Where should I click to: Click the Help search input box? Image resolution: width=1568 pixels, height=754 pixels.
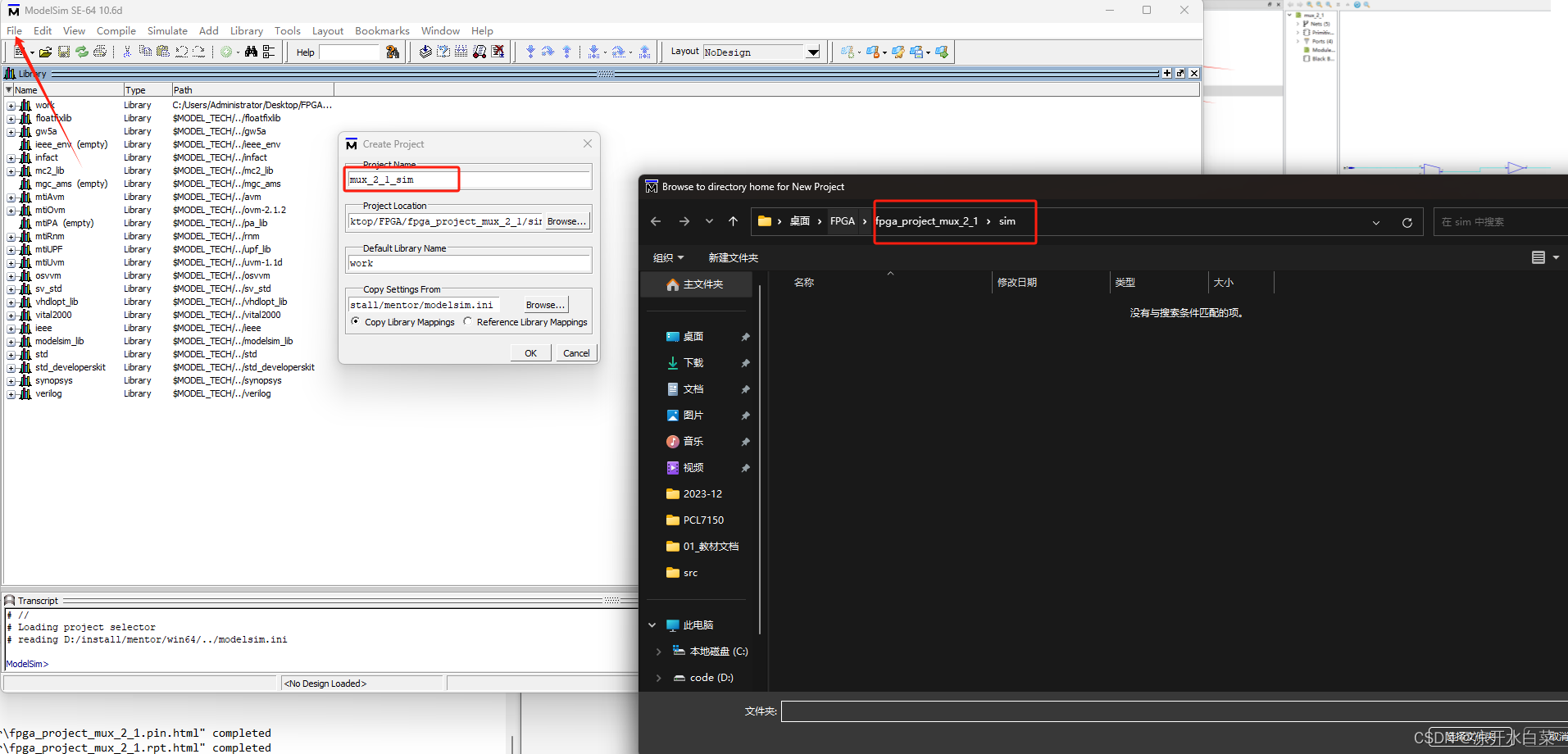[350, 52]
